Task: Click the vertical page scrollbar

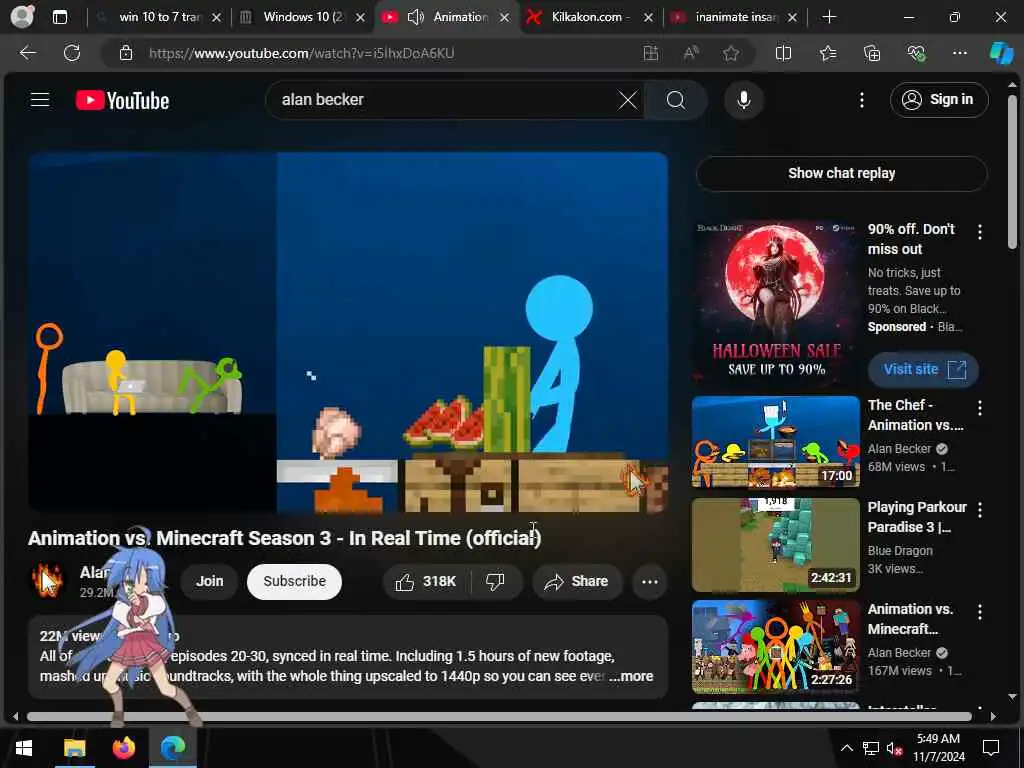Action: 1012,171
